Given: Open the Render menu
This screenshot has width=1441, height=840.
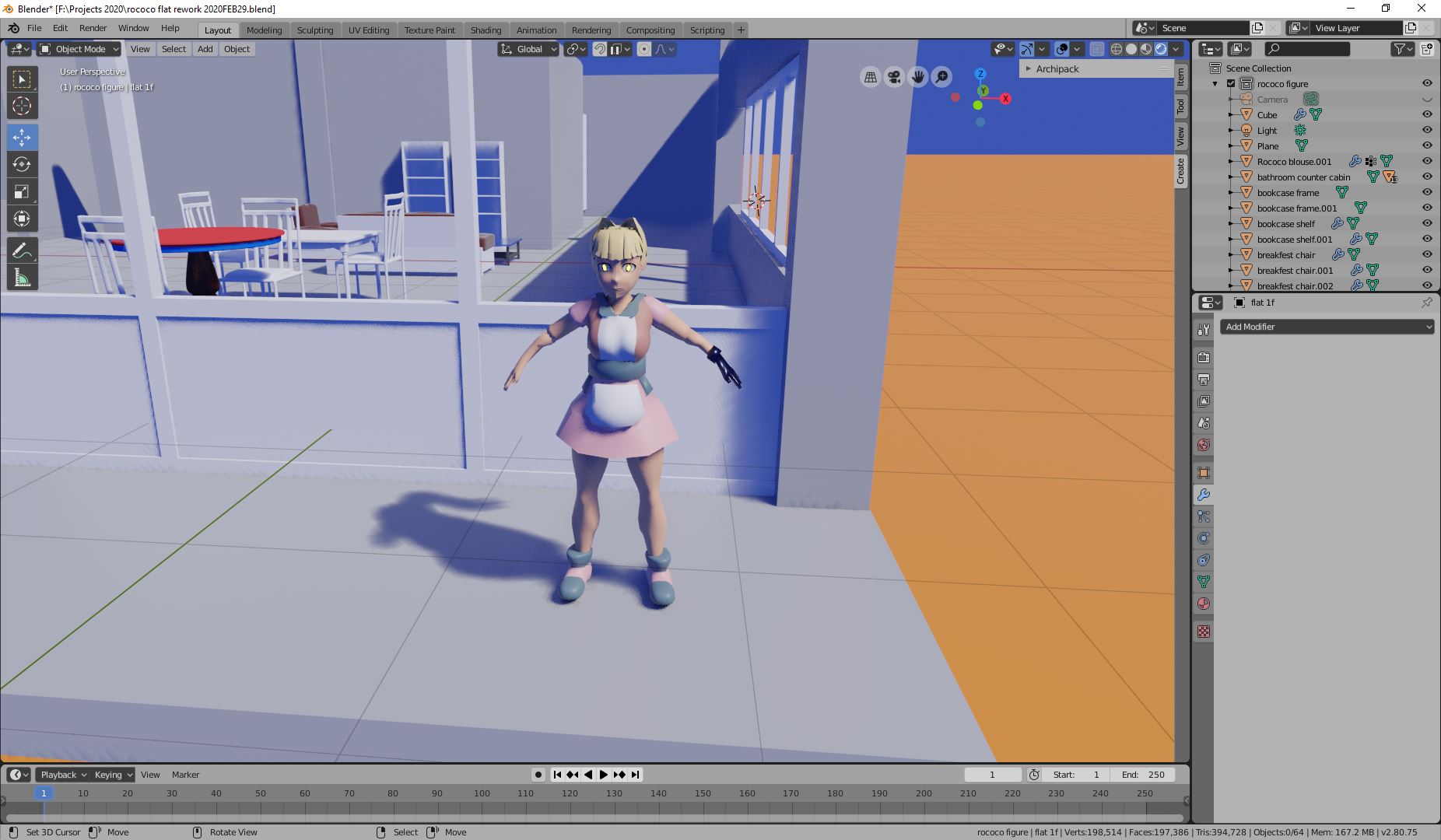Looking at the screenshot, I should pyautogui.click(x=93, y=28).
